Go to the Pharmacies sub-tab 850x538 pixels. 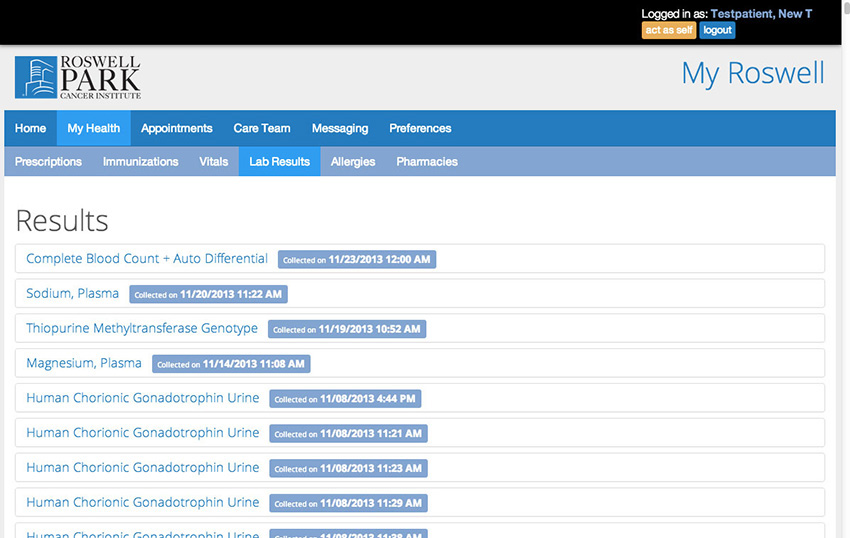coord(427,162)
